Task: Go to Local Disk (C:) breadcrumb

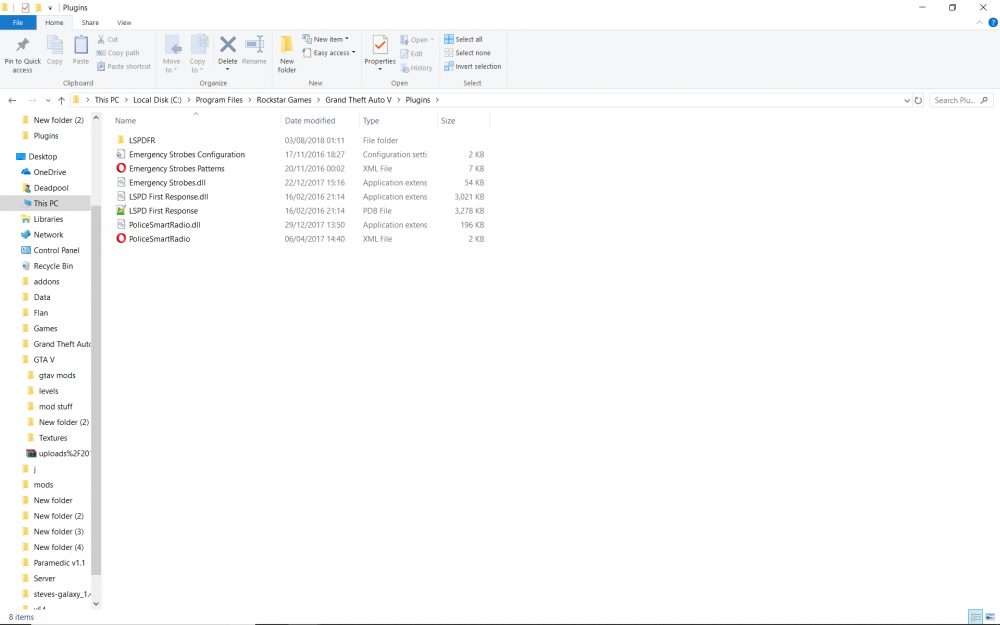Action: [157, 100]
